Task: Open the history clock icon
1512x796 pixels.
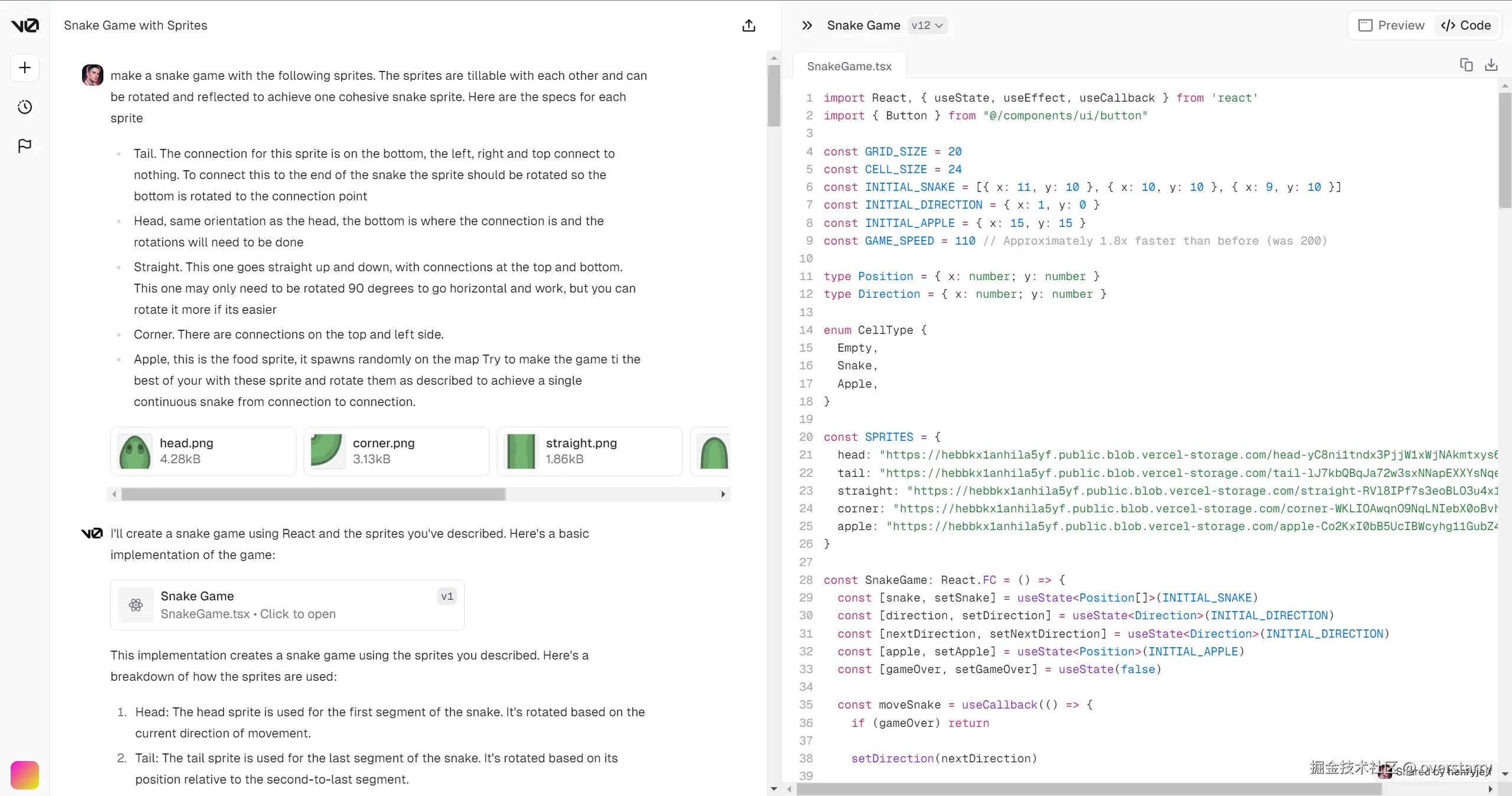Action: pos(25,107)
